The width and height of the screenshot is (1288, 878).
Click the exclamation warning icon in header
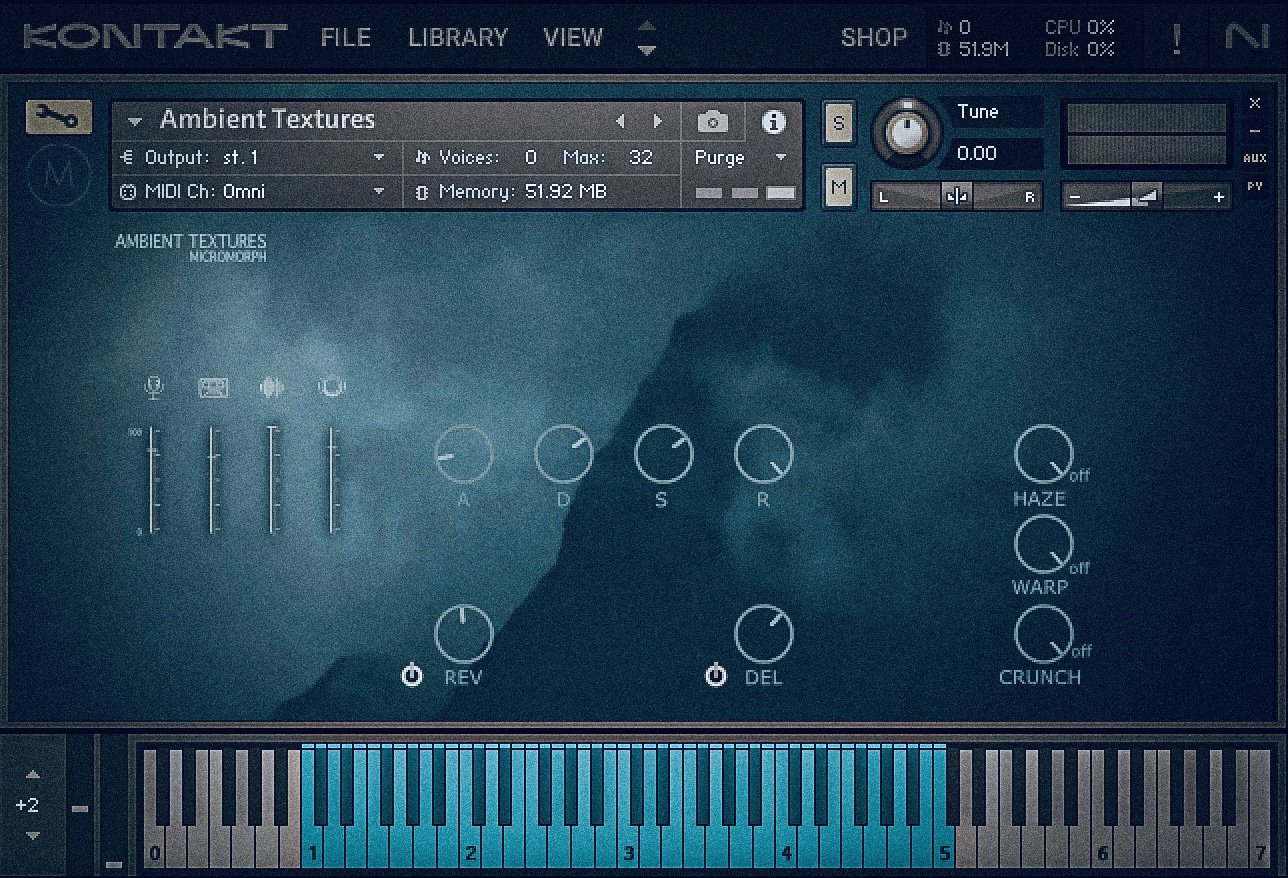coord(1177,38)
